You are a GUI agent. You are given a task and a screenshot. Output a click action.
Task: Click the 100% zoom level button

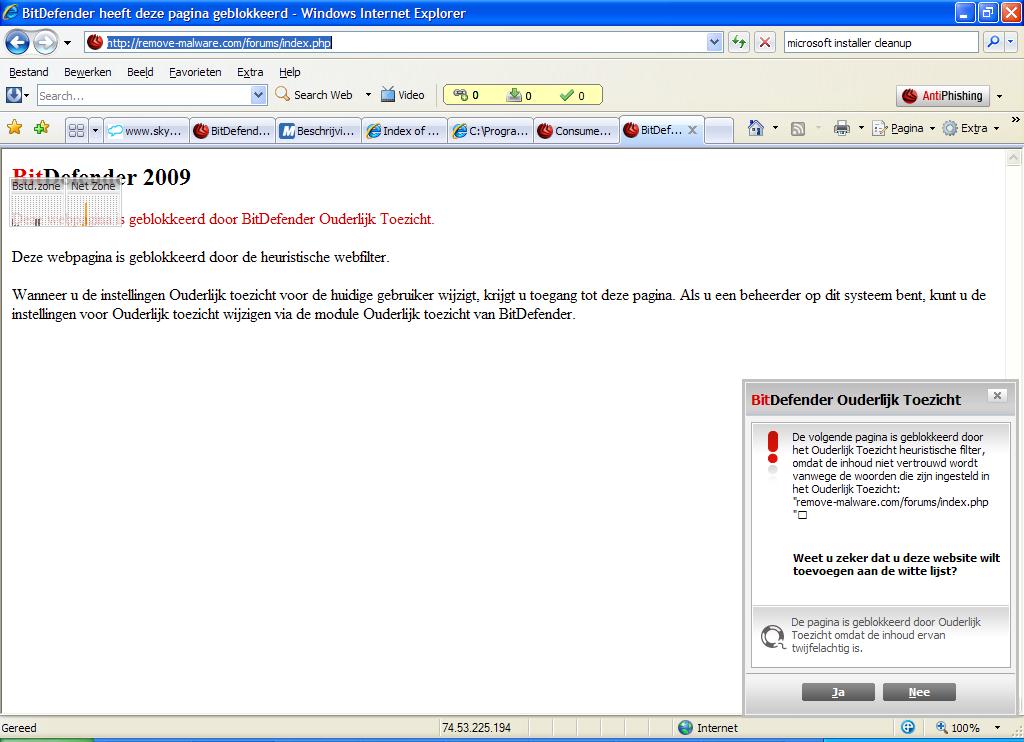click(957, 728)
